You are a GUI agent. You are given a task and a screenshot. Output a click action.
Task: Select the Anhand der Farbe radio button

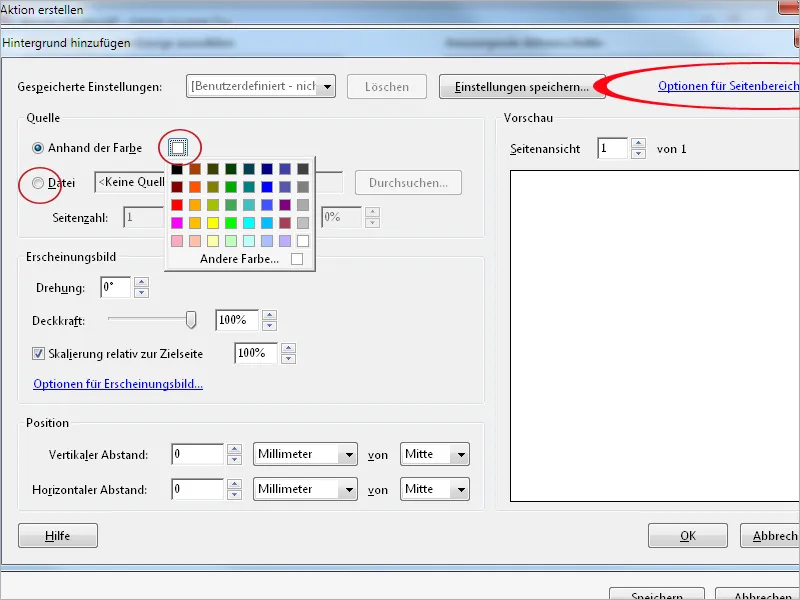38,148
